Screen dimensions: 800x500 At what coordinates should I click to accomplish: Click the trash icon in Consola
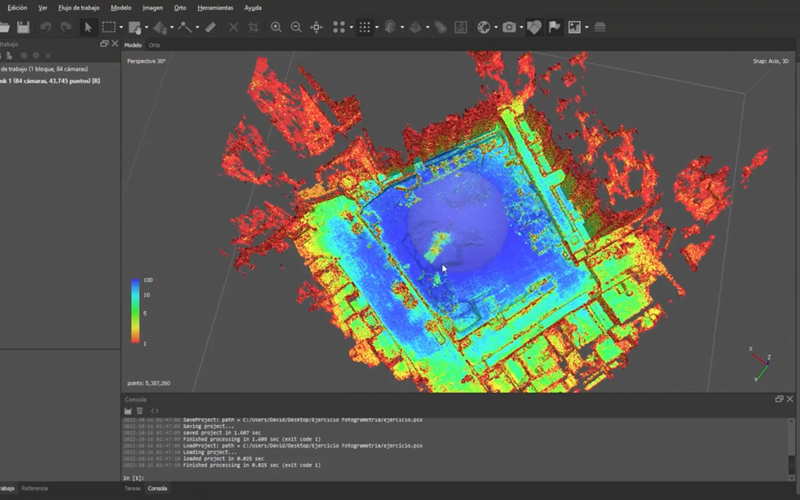[139, 410]
